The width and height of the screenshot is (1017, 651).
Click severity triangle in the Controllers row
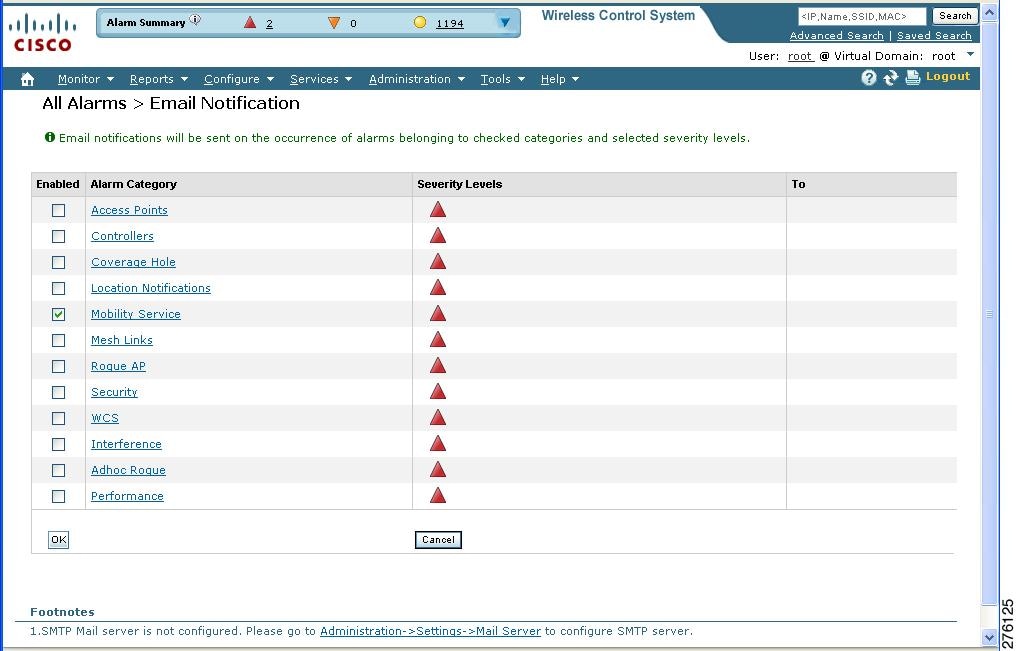click(x=438, y=235)
